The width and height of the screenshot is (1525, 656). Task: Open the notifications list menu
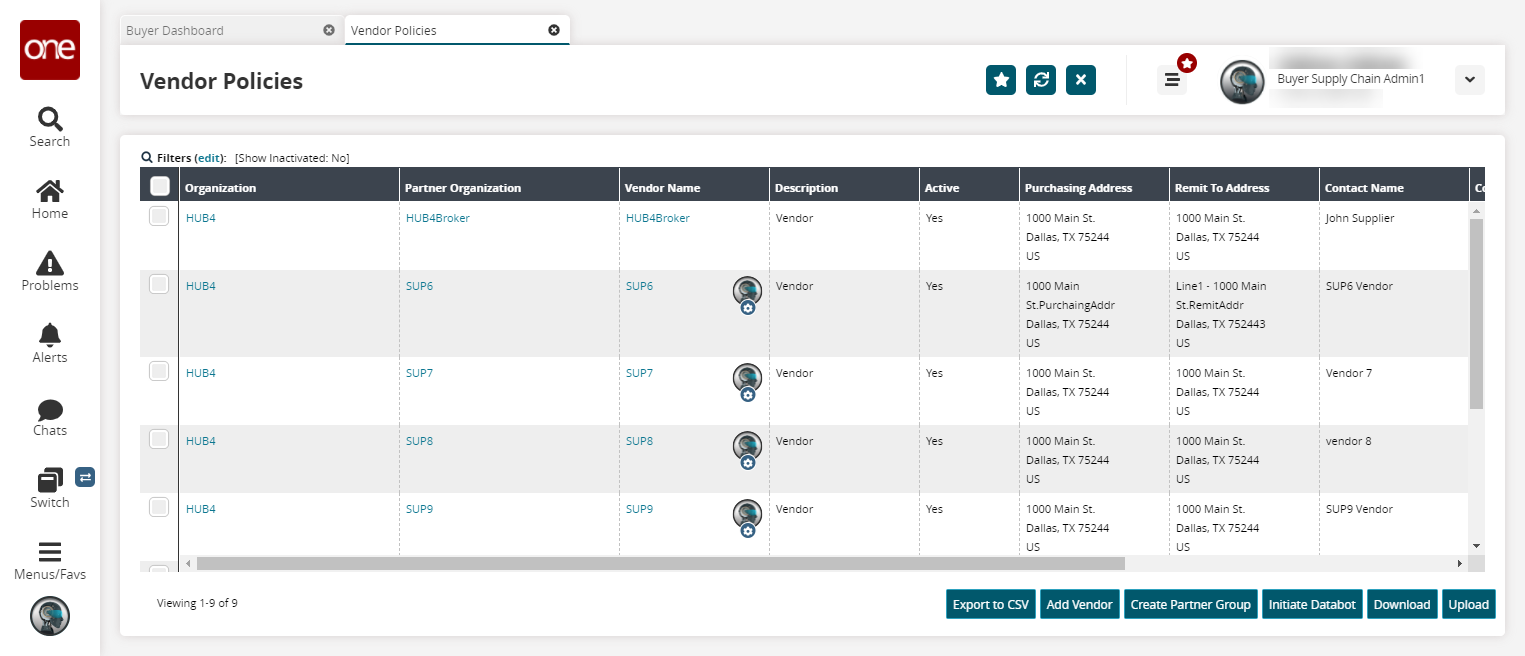coord(1172,80)
